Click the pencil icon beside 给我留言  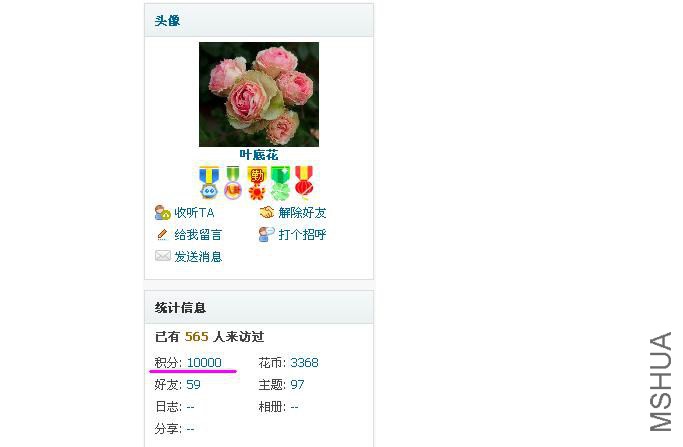162,234
